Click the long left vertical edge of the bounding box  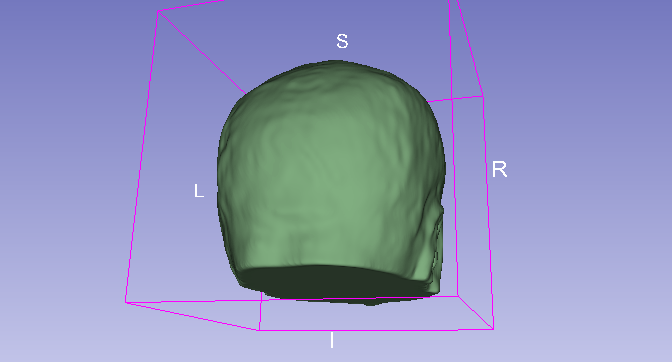tap(142, 157)
